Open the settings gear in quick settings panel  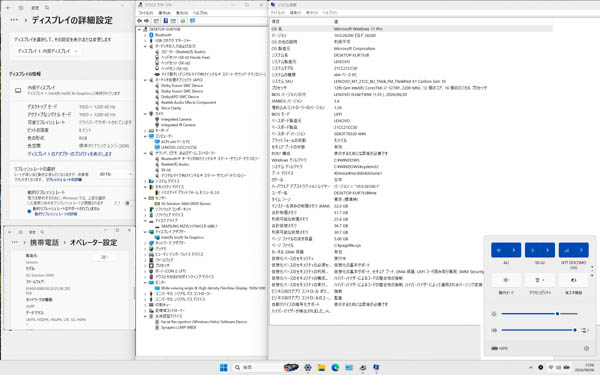586,348
